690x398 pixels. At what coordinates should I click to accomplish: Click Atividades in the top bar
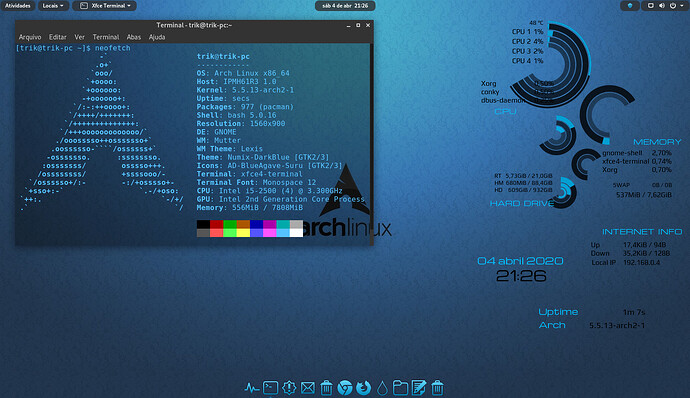[18, 6]
